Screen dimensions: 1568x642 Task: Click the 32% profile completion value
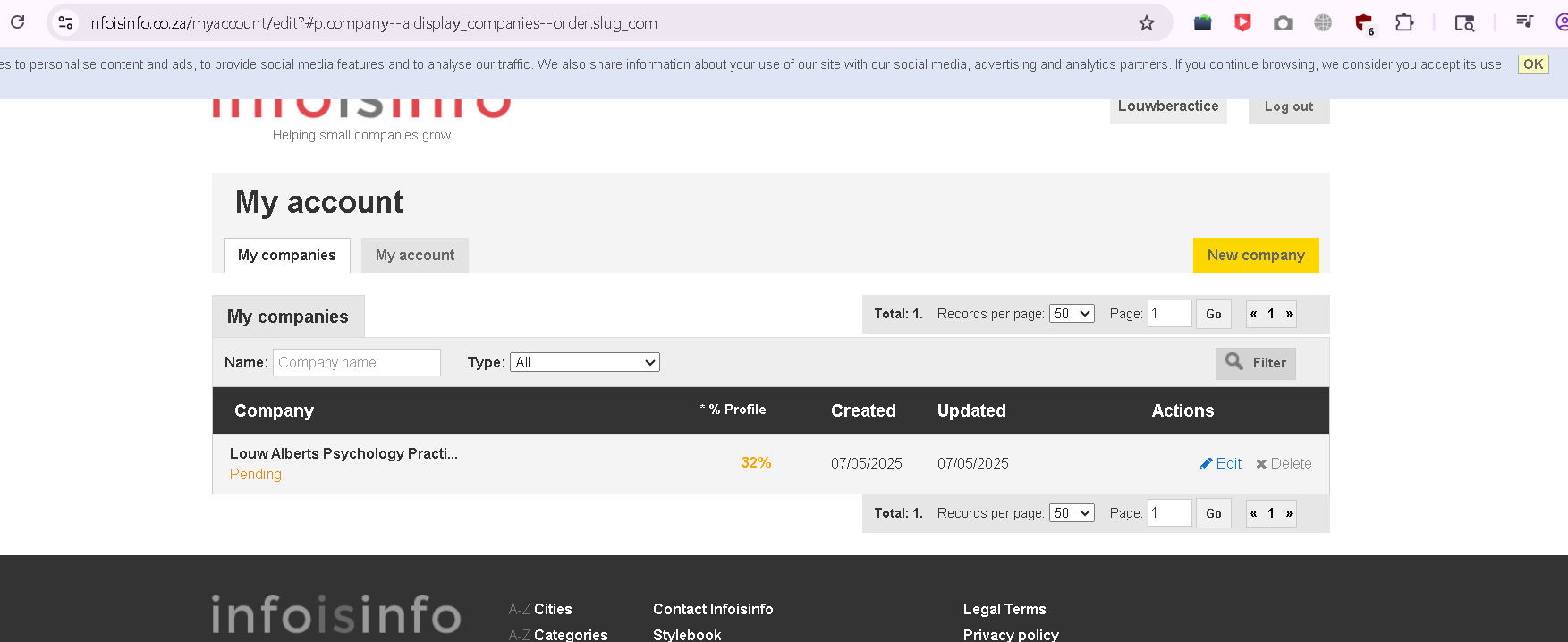pos(756,463)
